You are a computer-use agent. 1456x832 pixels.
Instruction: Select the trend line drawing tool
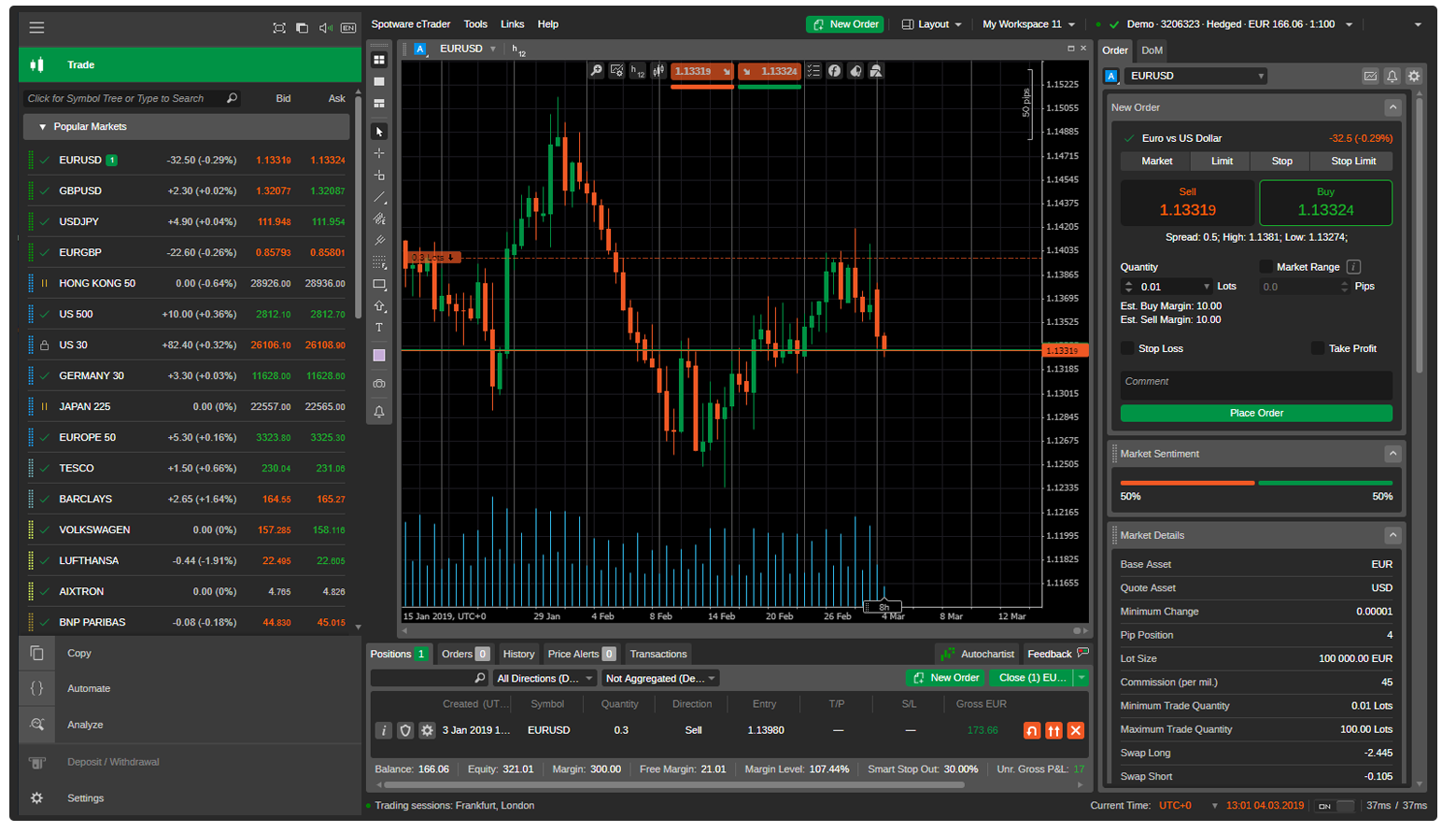pos(379,197)
